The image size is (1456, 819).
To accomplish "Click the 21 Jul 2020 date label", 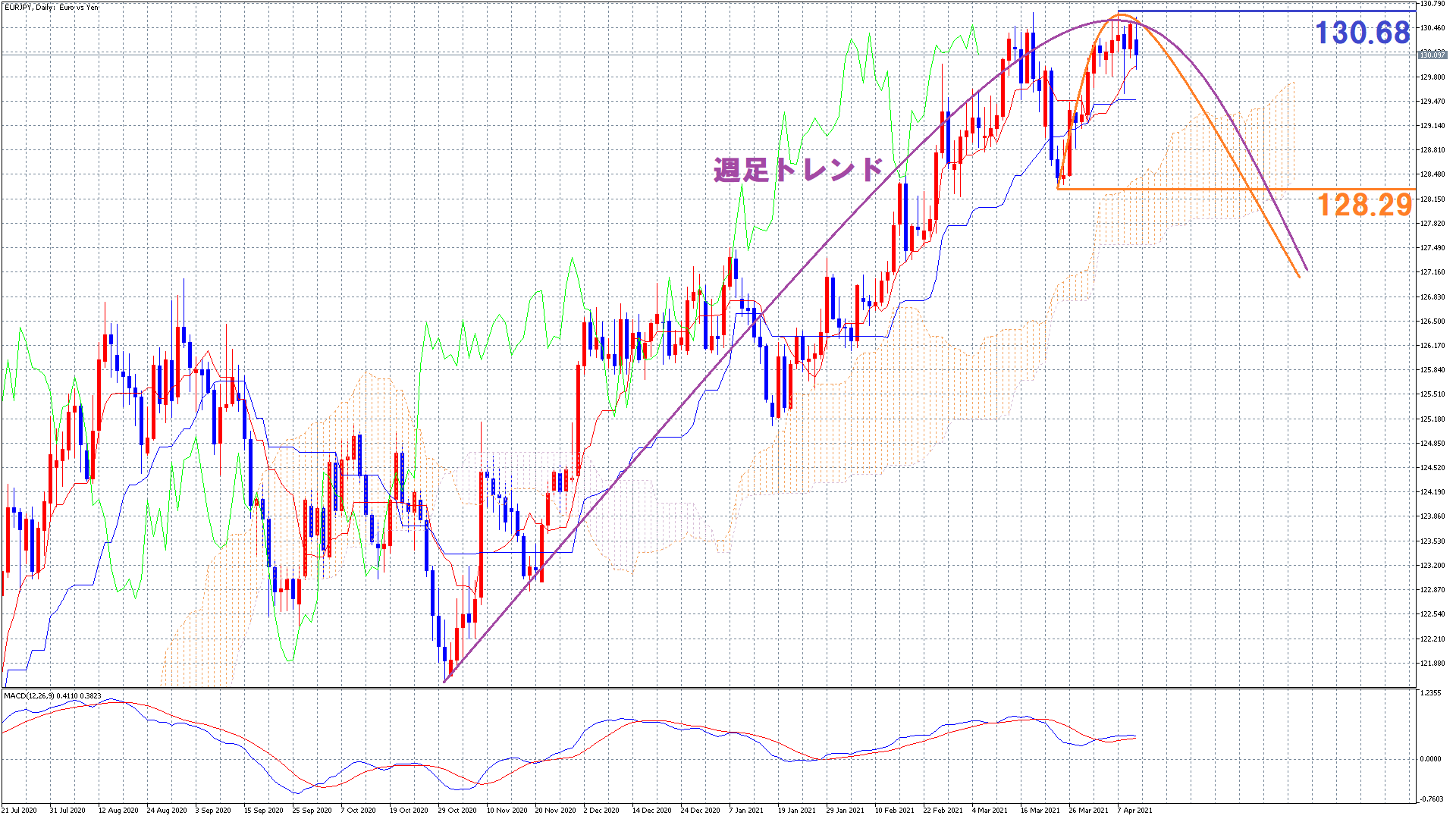I will [19, 810].
